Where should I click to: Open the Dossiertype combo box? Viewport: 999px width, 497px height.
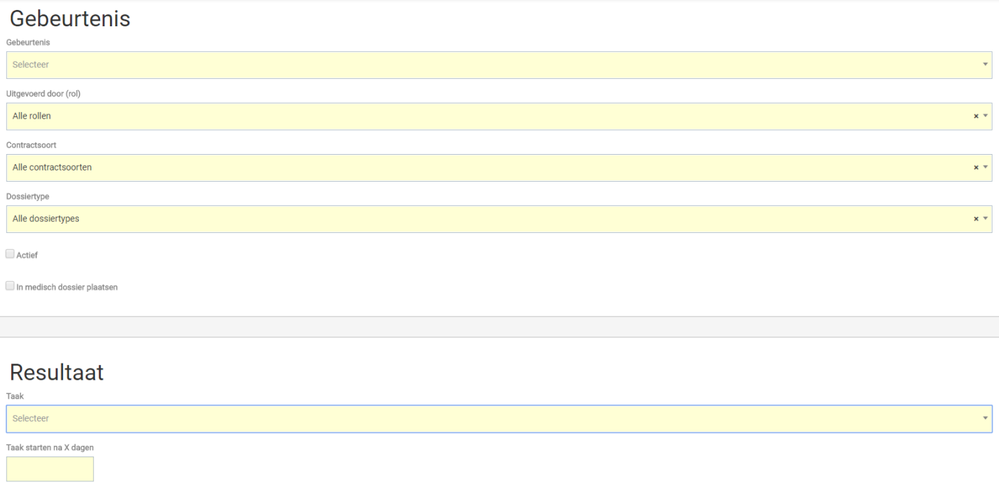point(490,219)
